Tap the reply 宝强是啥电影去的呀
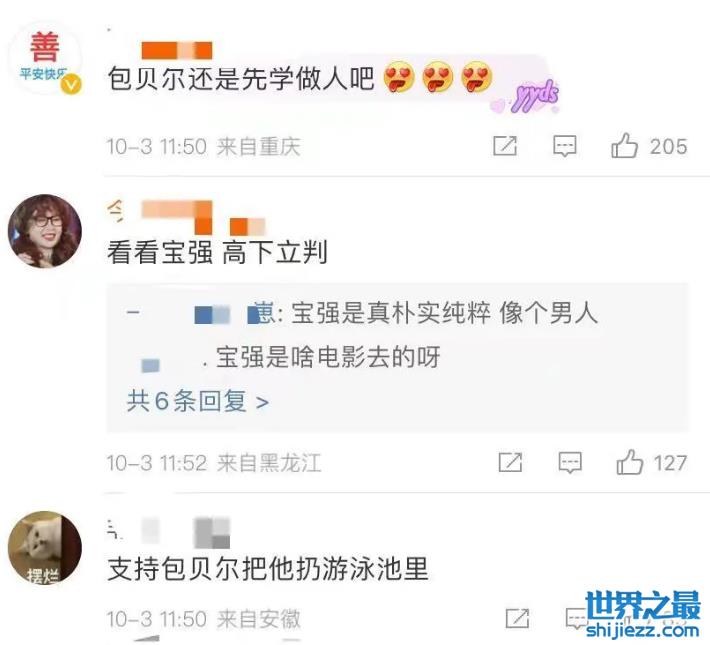 point(328,357)
